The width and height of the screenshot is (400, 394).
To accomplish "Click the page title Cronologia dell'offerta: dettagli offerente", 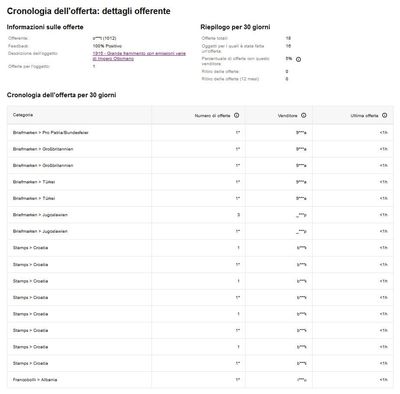I will [89, 11].
